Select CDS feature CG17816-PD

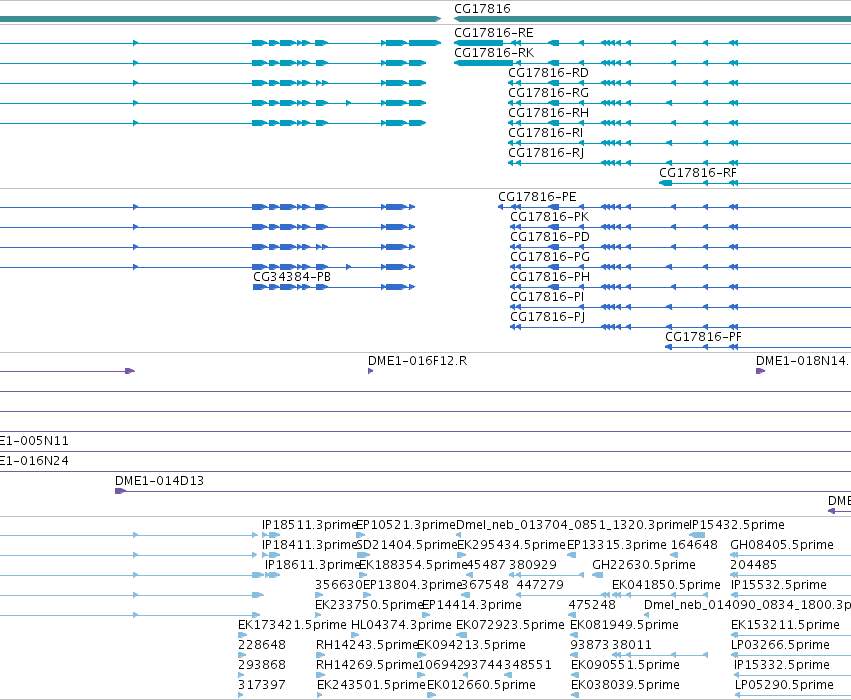(x=550, y=237)
